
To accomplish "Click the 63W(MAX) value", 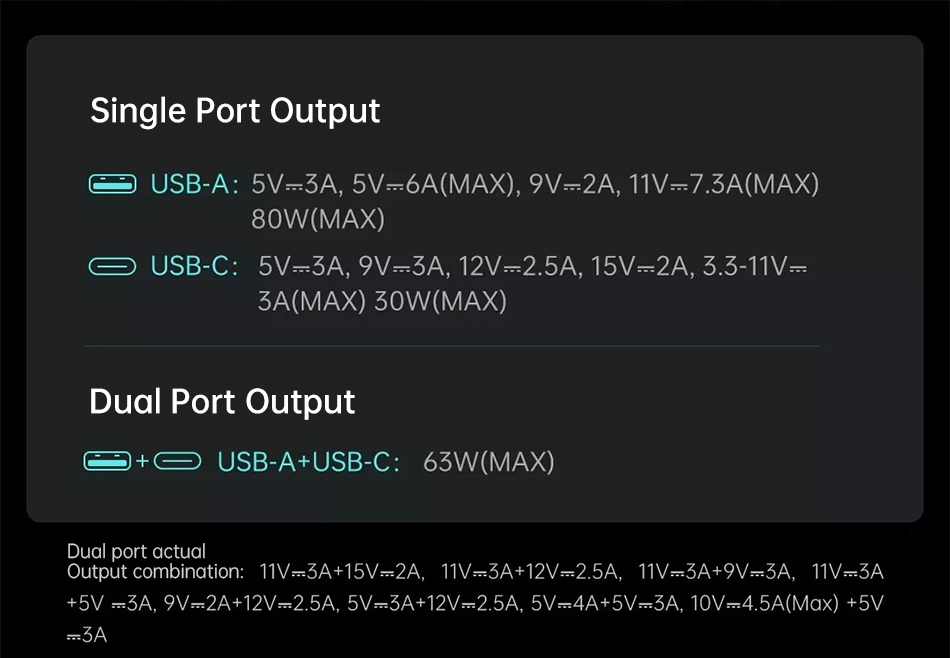I will pos(489,462).
